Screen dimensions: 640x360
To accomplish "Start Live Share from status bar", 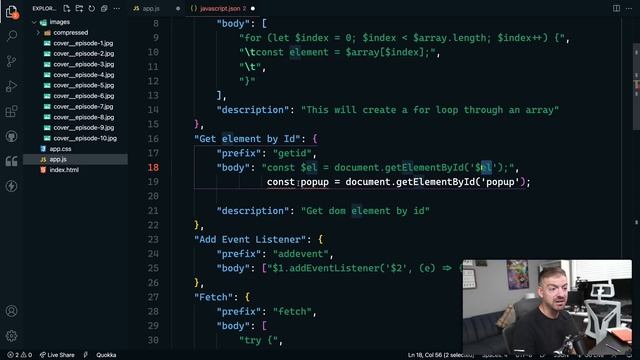I will [57, 355].
